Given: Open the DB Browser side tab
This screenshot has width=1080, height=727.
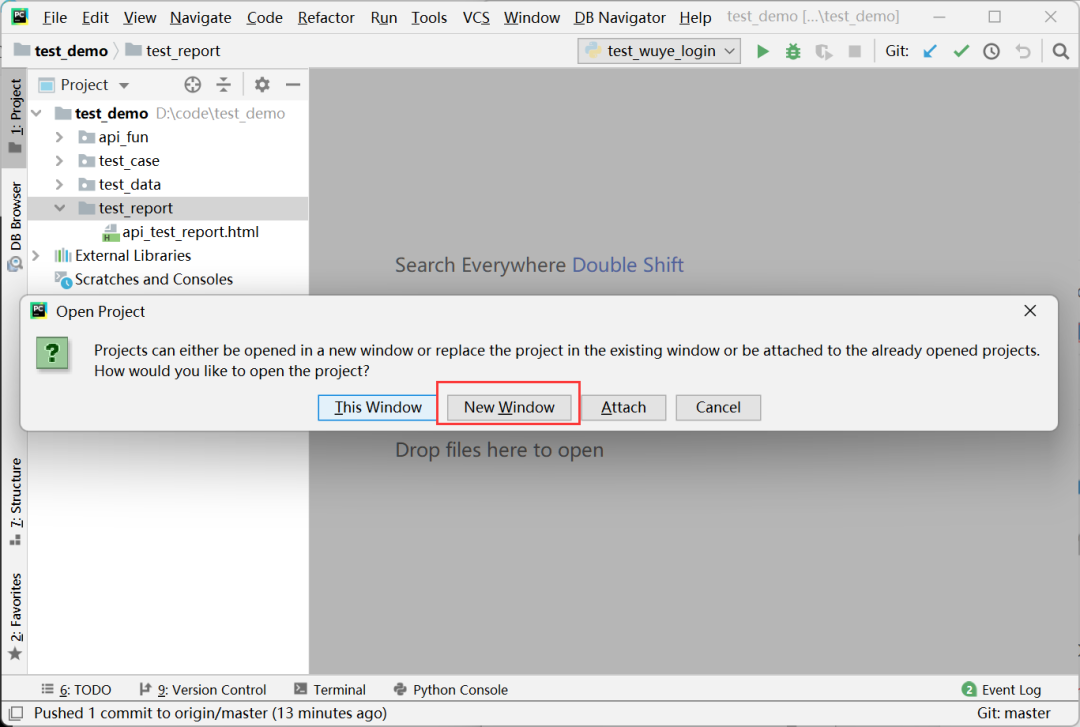Looking at the screenshot, I should 15,225.
